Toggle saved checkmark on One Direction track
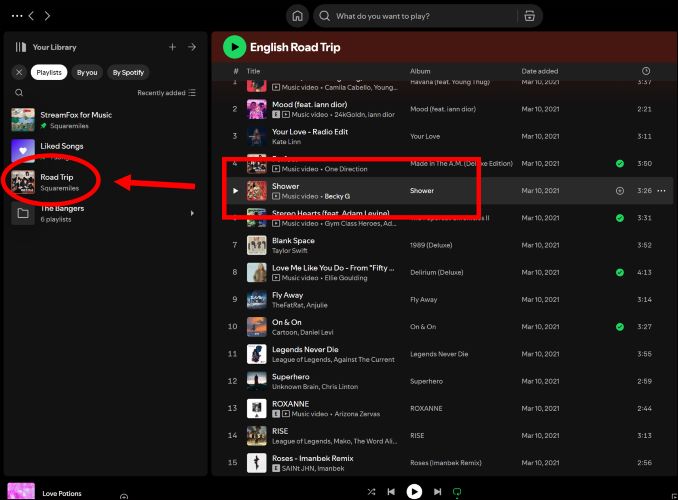Viewport: 678px width, 500px height. click(620, 163)
